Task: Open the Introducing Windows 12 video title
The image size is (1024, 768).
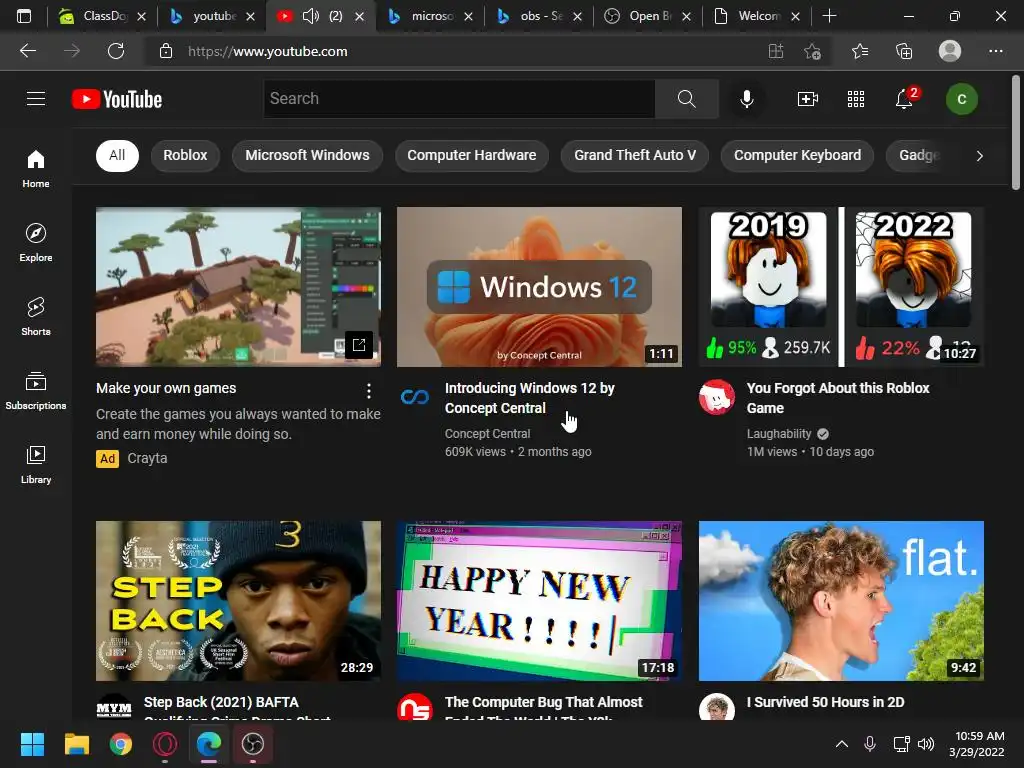Action: point(530,398)
